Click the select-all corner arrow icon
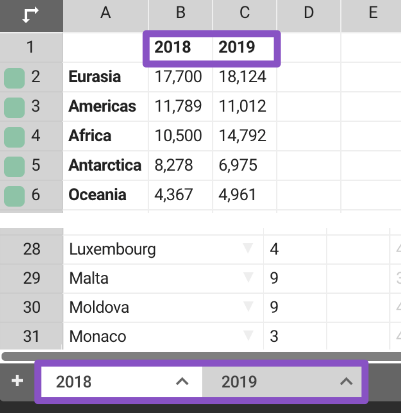The image size is (401, 413). tap(30, 15)
